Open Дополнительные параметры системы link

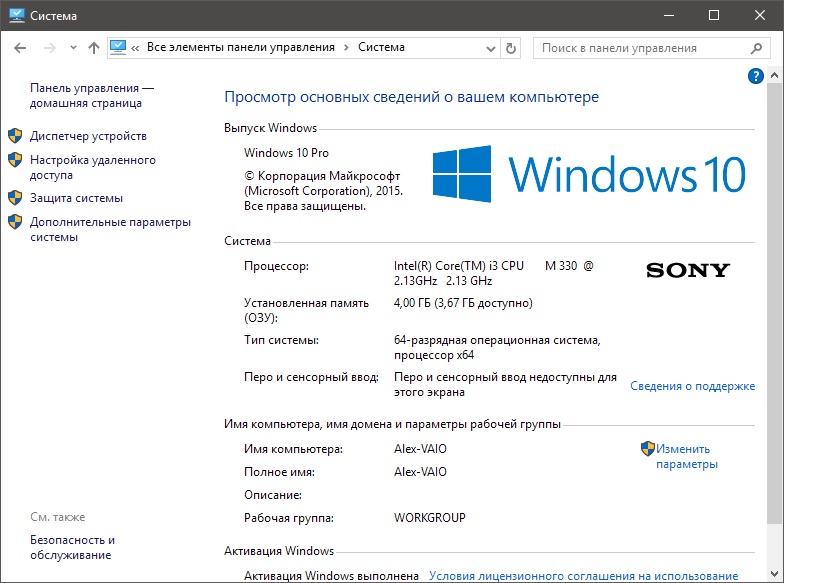coord(110,229)
